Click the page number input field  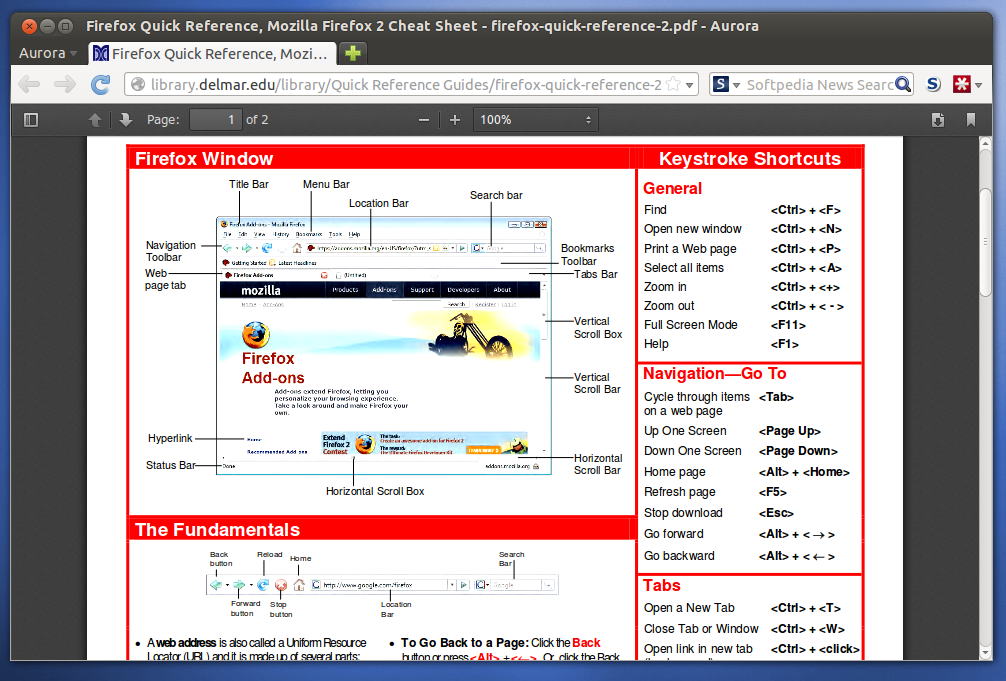(x=215, y=120)
